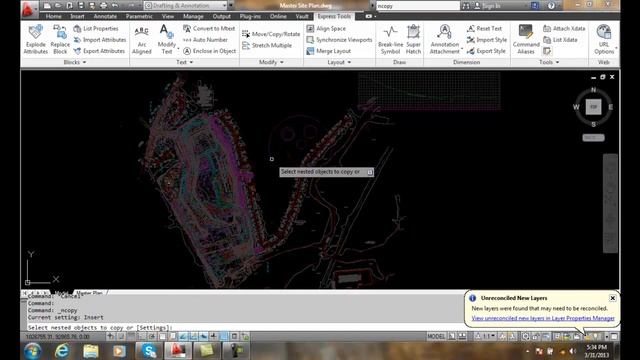Launch Move/Copy/Rotate tool

click(x=271, y=34)
